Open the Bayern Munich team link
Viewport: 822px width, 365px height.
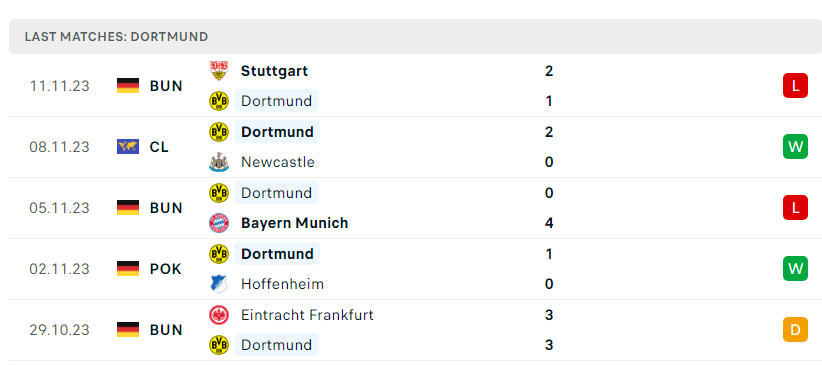click(x=295, y=223)
